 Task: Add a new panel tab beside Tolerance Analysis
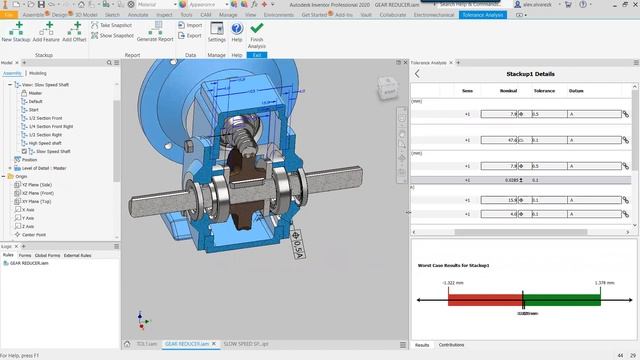tap(458, 62)
